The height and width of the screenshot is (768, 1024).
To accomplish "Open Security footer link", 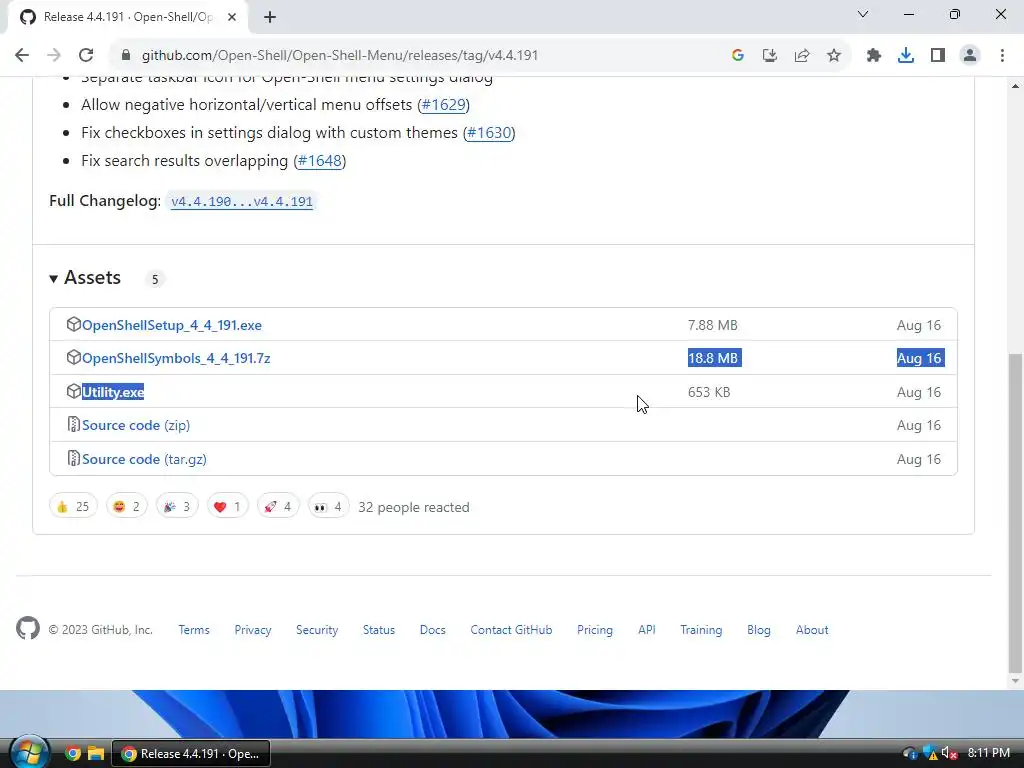I will (317, 630).
